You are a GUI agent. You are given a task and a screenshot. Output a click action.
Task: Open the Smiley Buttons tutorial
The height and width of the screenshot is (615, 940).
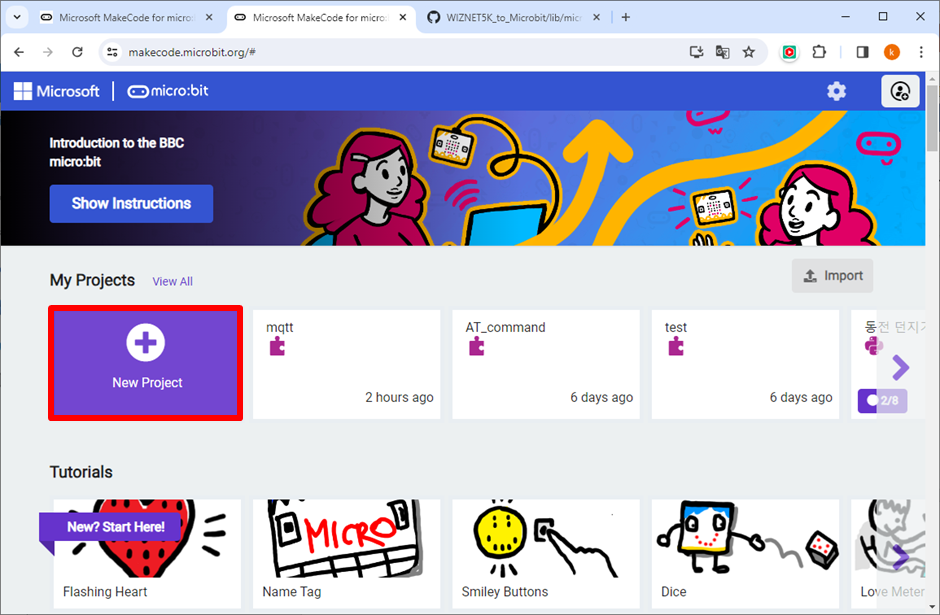click(x=546, y=554)
